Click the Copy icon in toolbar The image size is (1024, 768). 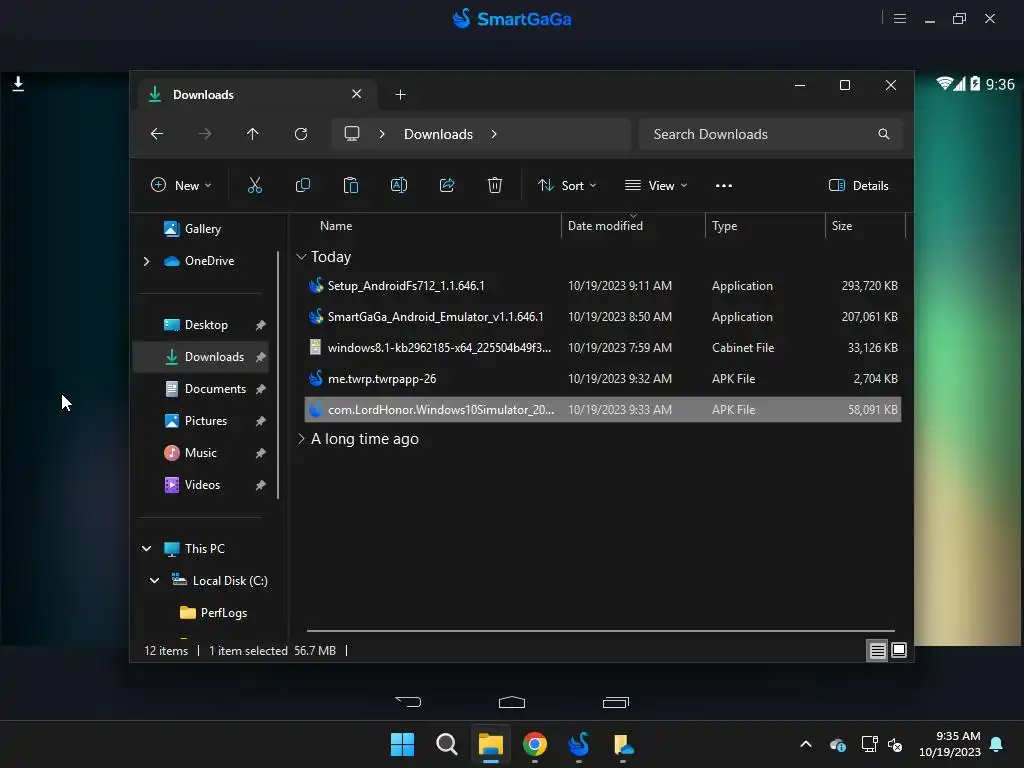point(302,185)
